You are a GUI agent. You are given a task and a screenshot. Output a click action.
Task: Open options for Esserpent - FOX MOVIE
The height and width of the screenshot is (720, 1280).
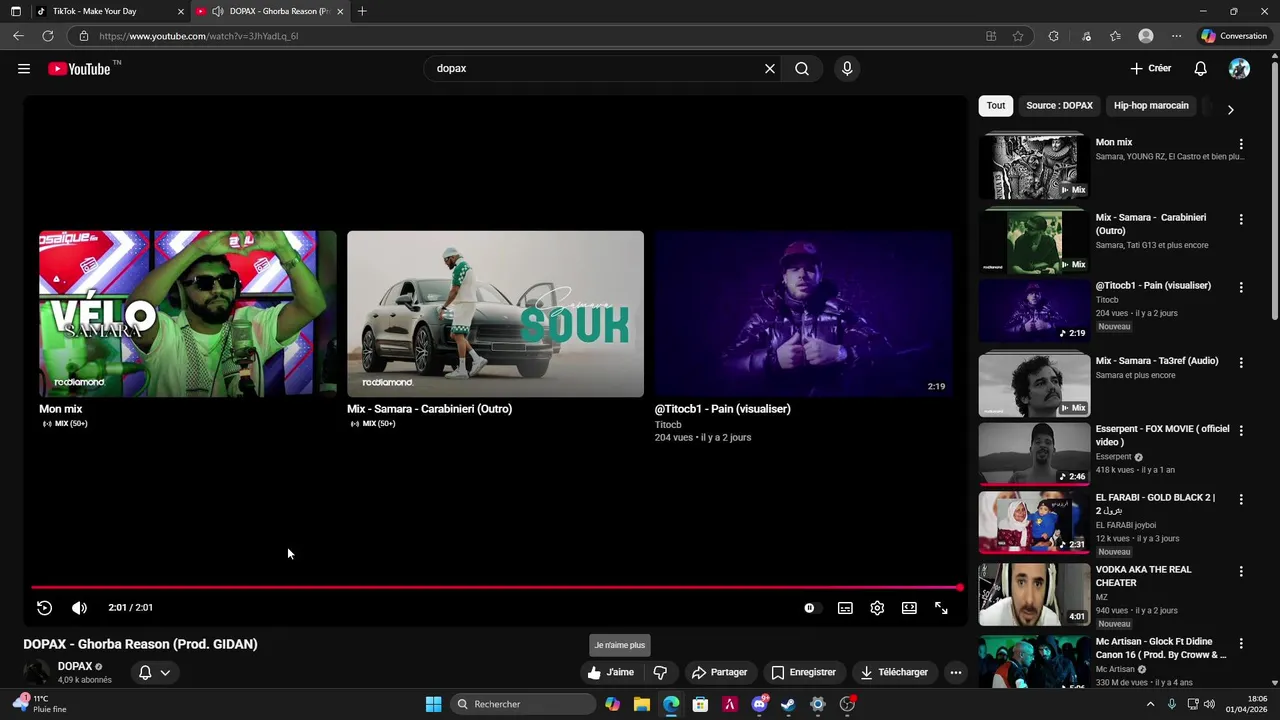click(x=1241, y=430)
